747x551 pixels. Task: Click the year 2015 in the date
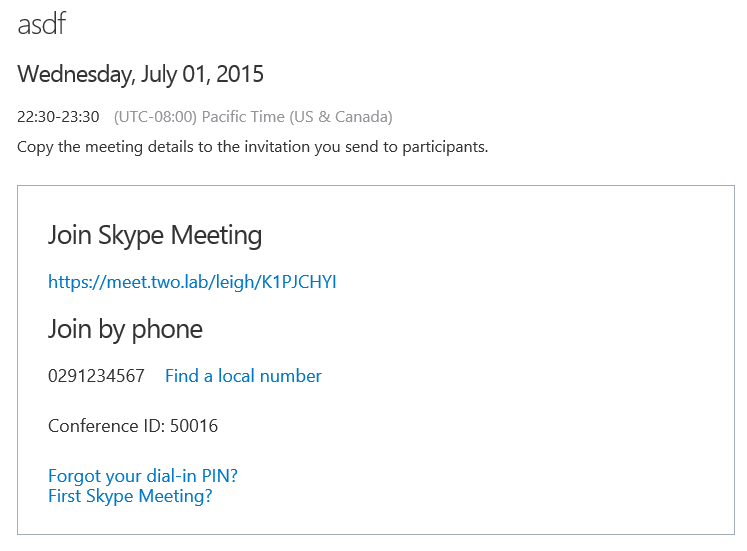pos(240,74)
